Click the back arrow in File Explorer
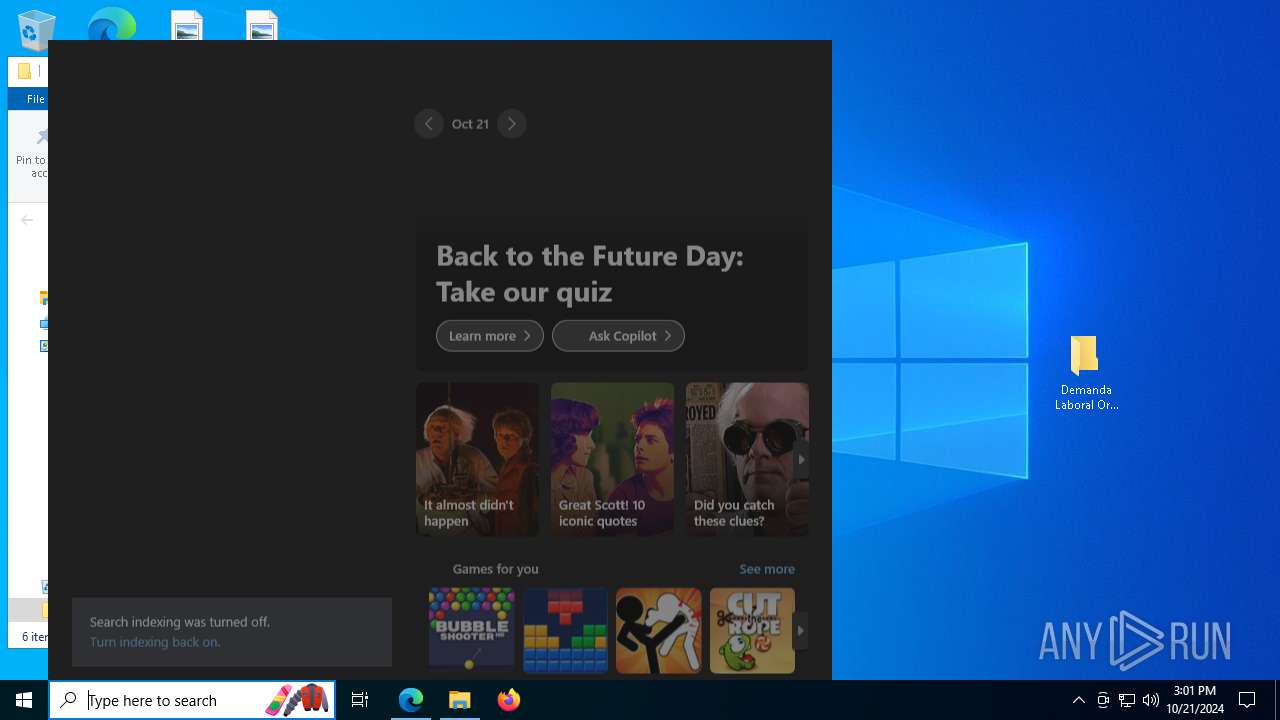This screenshot has width=1280, height=720. (27, 220)
